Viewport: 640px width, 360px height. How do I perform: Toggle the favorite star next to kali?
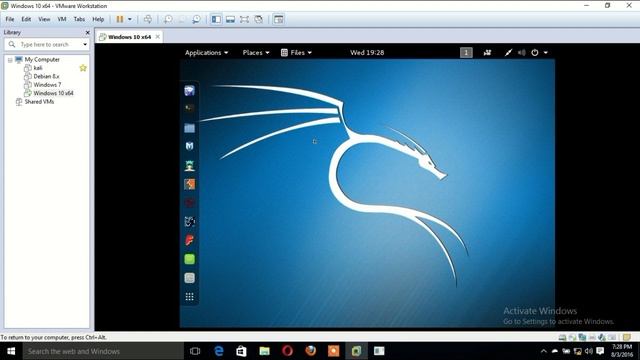[83, 68]
